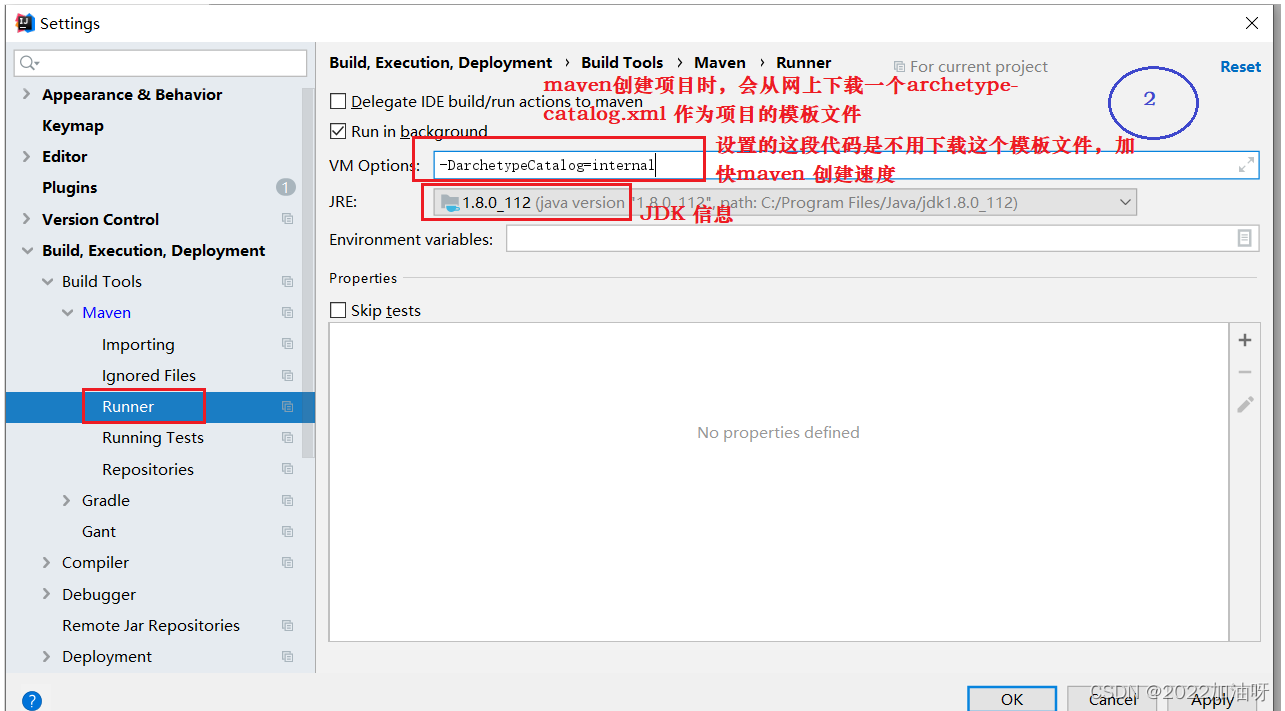Screen dimensions: 1285x711
Task: Expand the Editor section
Action: 26,156
